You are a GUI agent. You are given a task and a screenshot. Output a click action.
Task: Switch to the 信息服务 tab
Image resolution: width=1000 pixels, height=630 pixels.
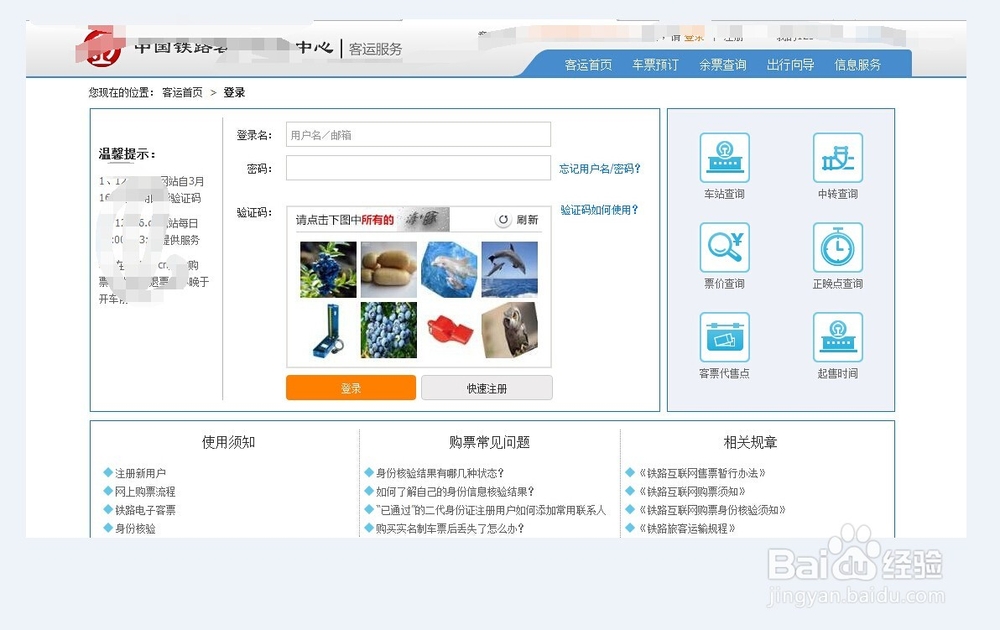(856, 63)
